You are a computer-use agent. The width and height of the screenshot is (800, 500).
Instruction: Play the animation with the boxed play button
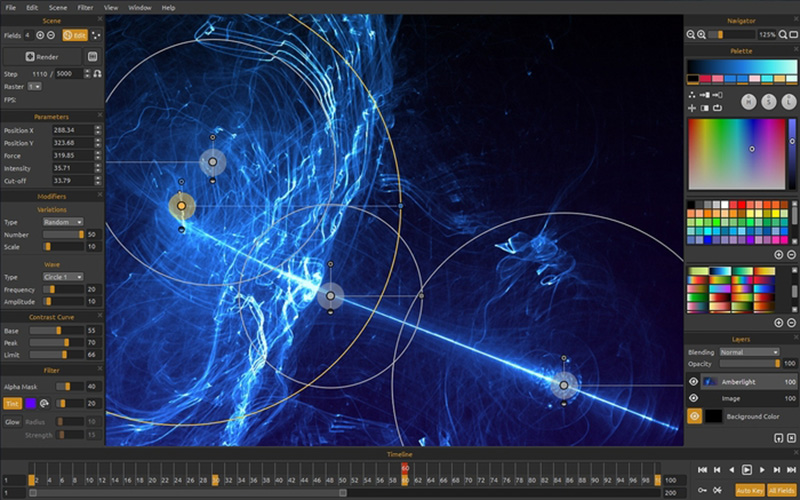pyautogui.click(x=746, y=469)
